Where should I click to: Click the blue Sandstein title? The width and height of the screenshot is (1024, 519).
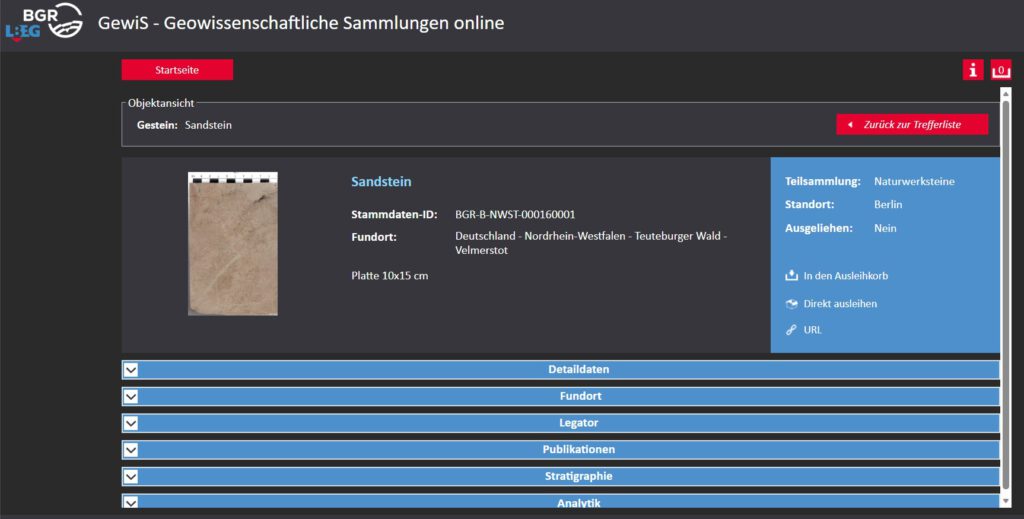coord(381,182)
